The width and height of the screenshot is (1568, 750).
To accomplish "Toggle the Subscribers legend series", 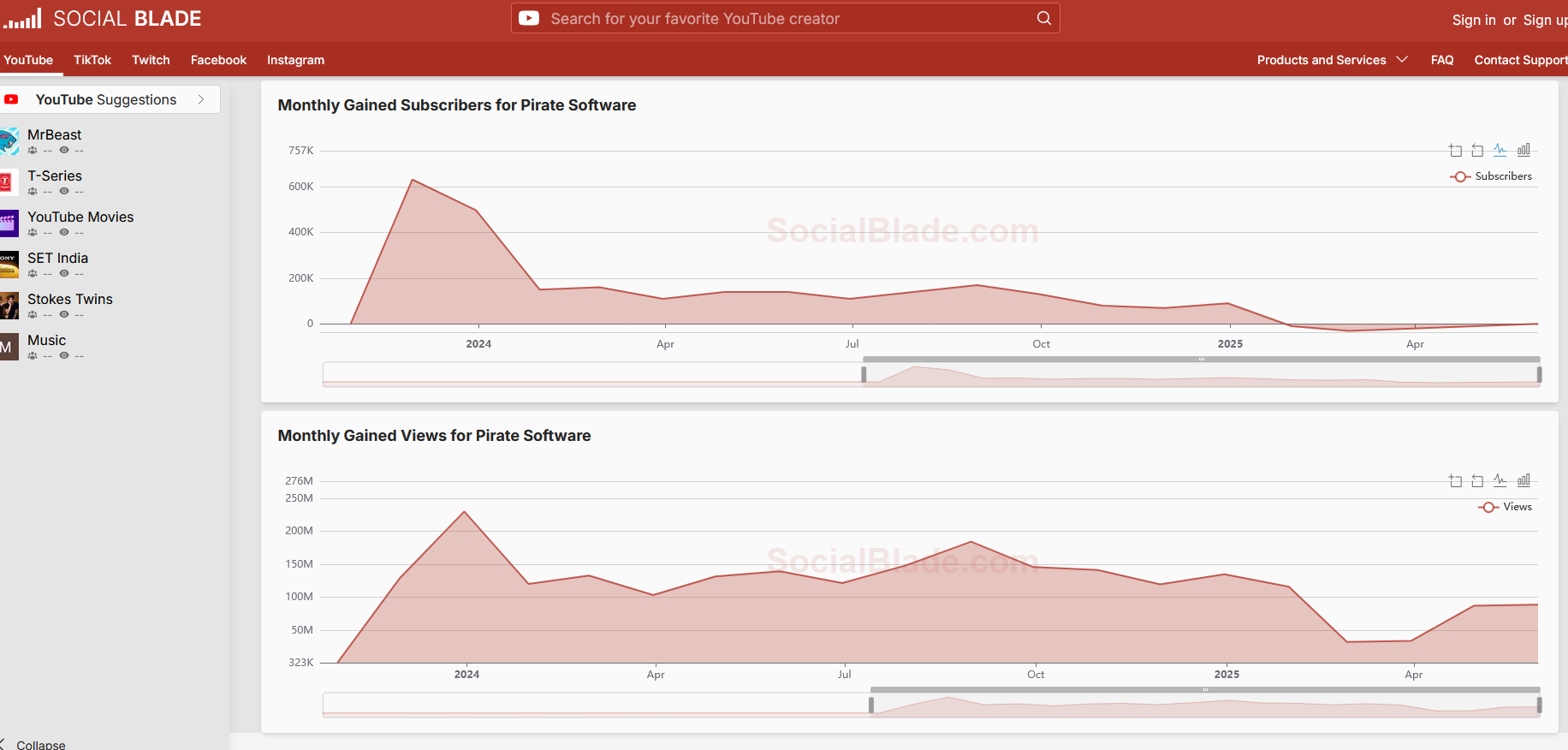I will tap(1491, 176).
